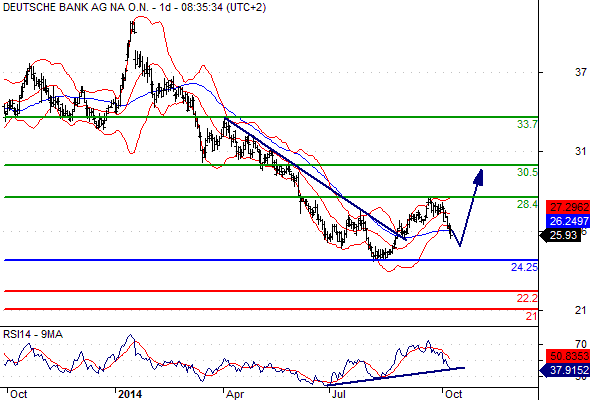Click the RSI14 - 9MA indicator label
This screenshot has width=590, height=400.
tap(33, 334)
